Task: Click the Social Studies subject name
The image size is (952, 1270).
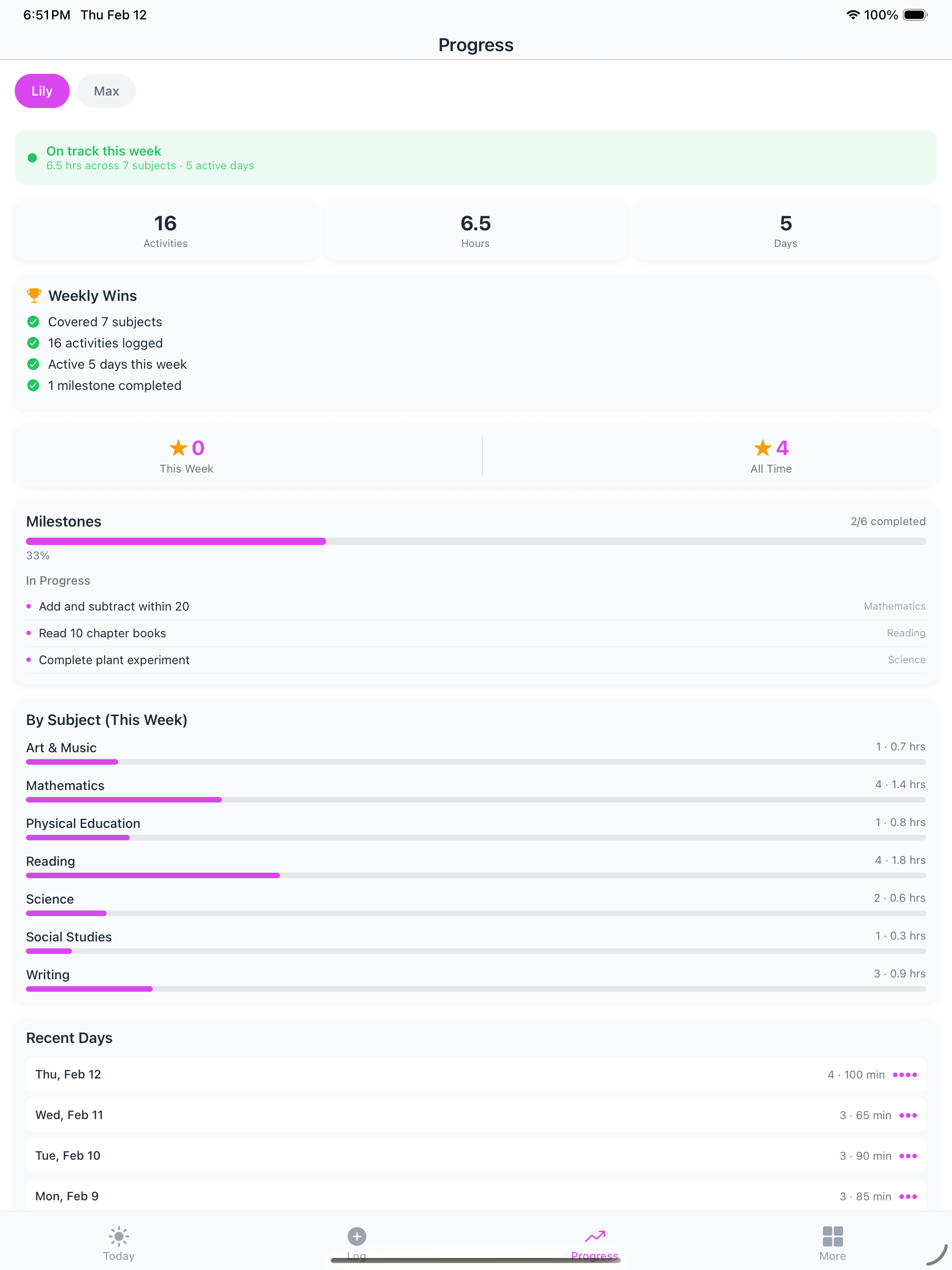Action: 69,937
